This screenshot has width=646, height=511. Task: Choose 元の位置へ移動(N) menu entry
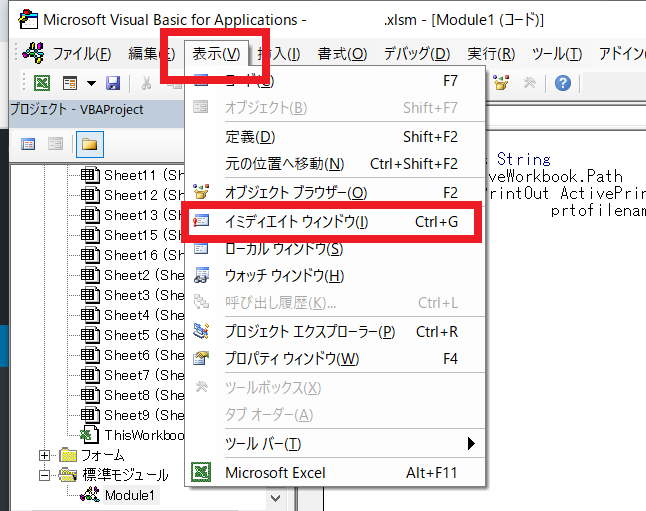pos(335,164)
